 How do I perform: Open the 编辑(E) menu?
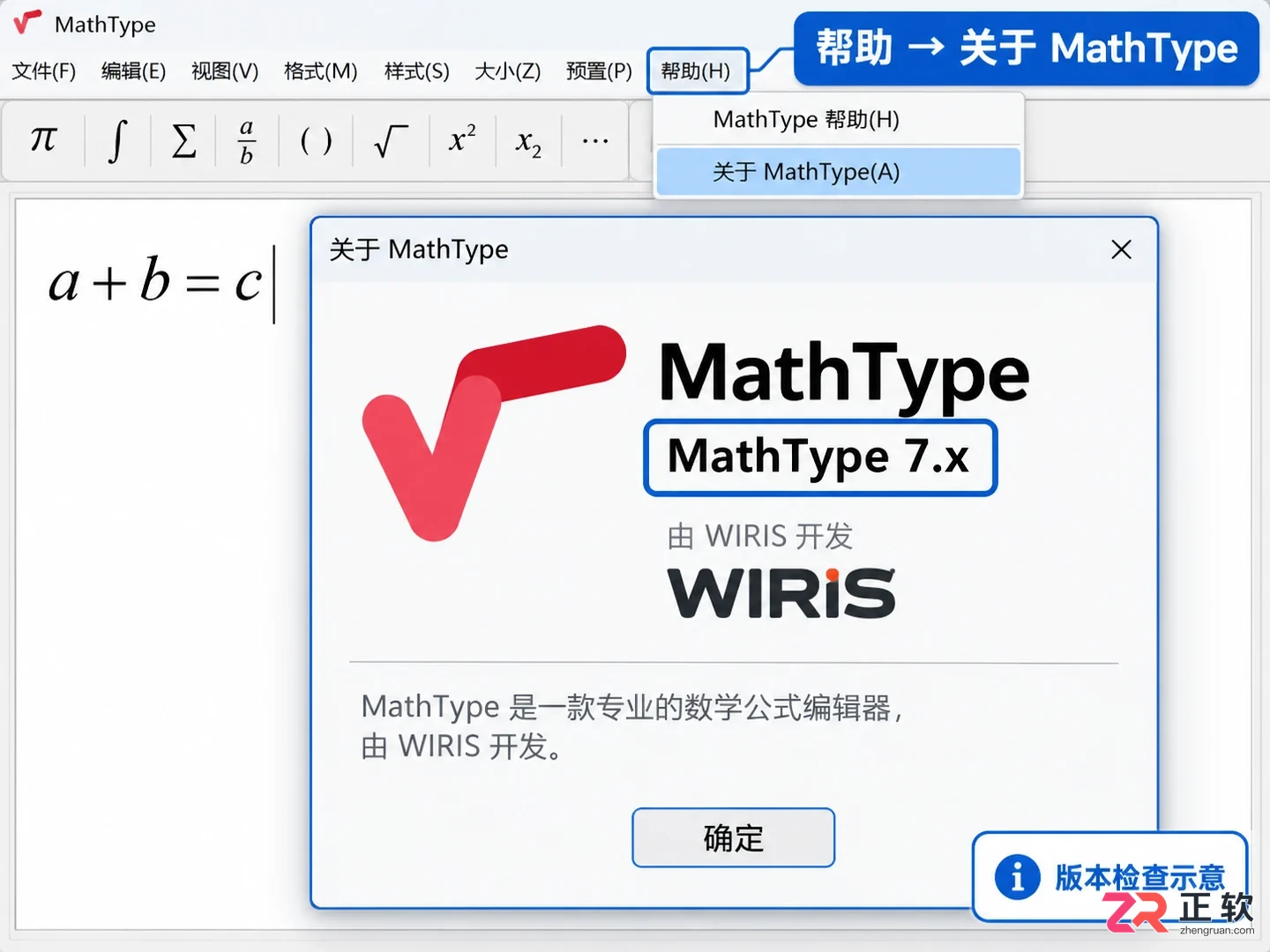click(x=133, y=71)
